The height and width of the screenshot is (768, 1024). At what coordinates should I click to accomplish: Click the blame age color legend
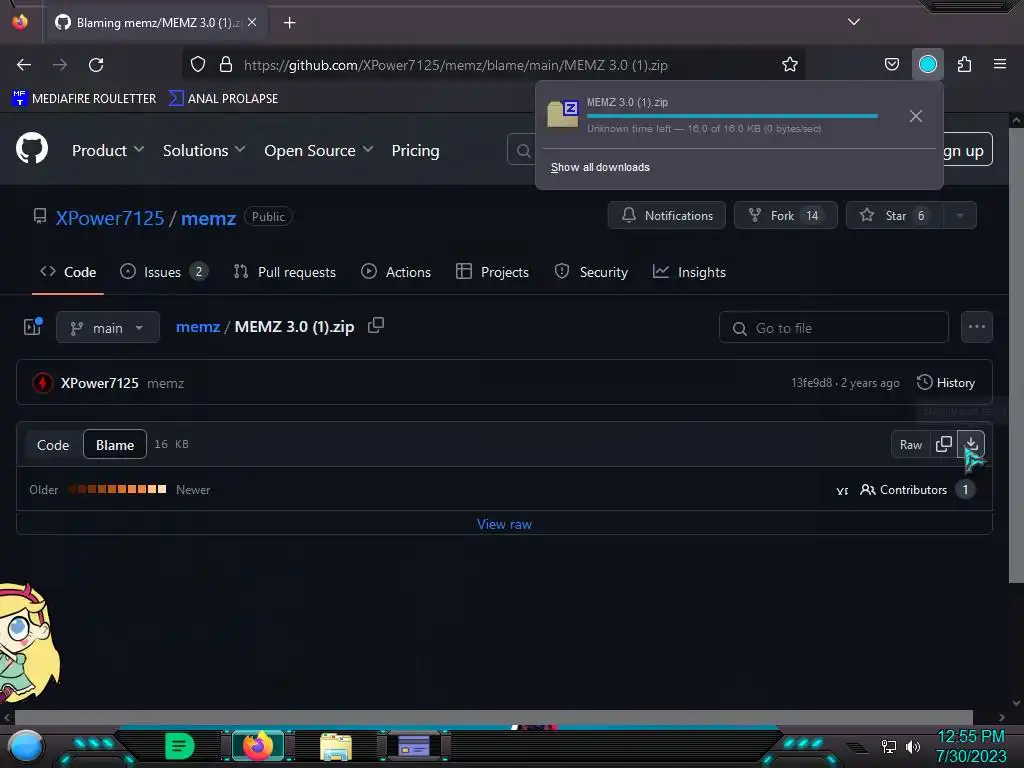tap(117, 489)
